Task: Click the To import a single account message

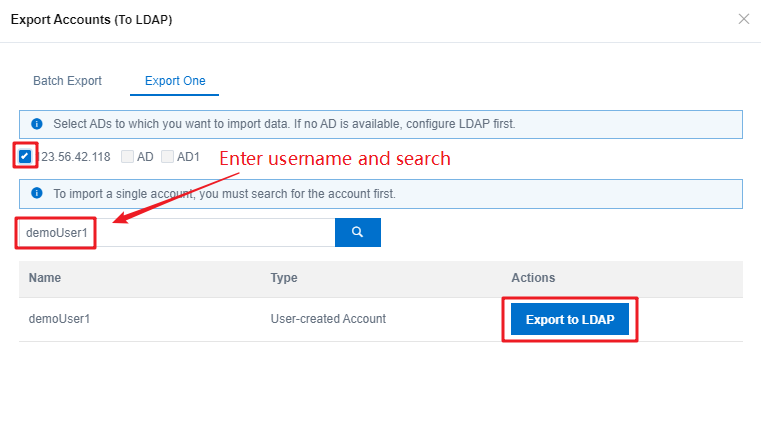Action: pyautogui.click(x=224, y=194)
